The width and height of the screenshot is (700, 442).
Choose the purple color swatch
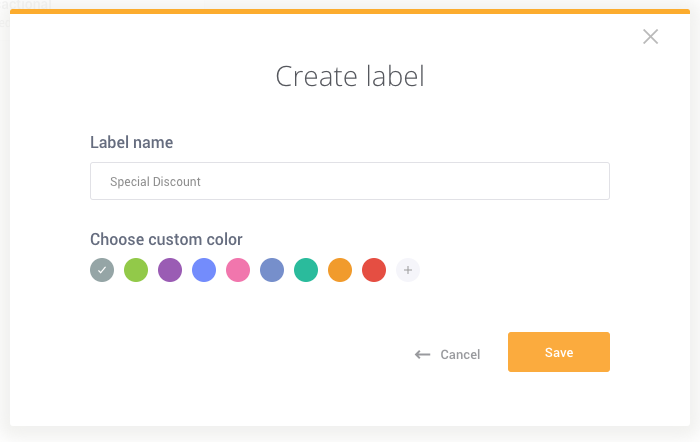pyautogui.click(x=170, y=270)
